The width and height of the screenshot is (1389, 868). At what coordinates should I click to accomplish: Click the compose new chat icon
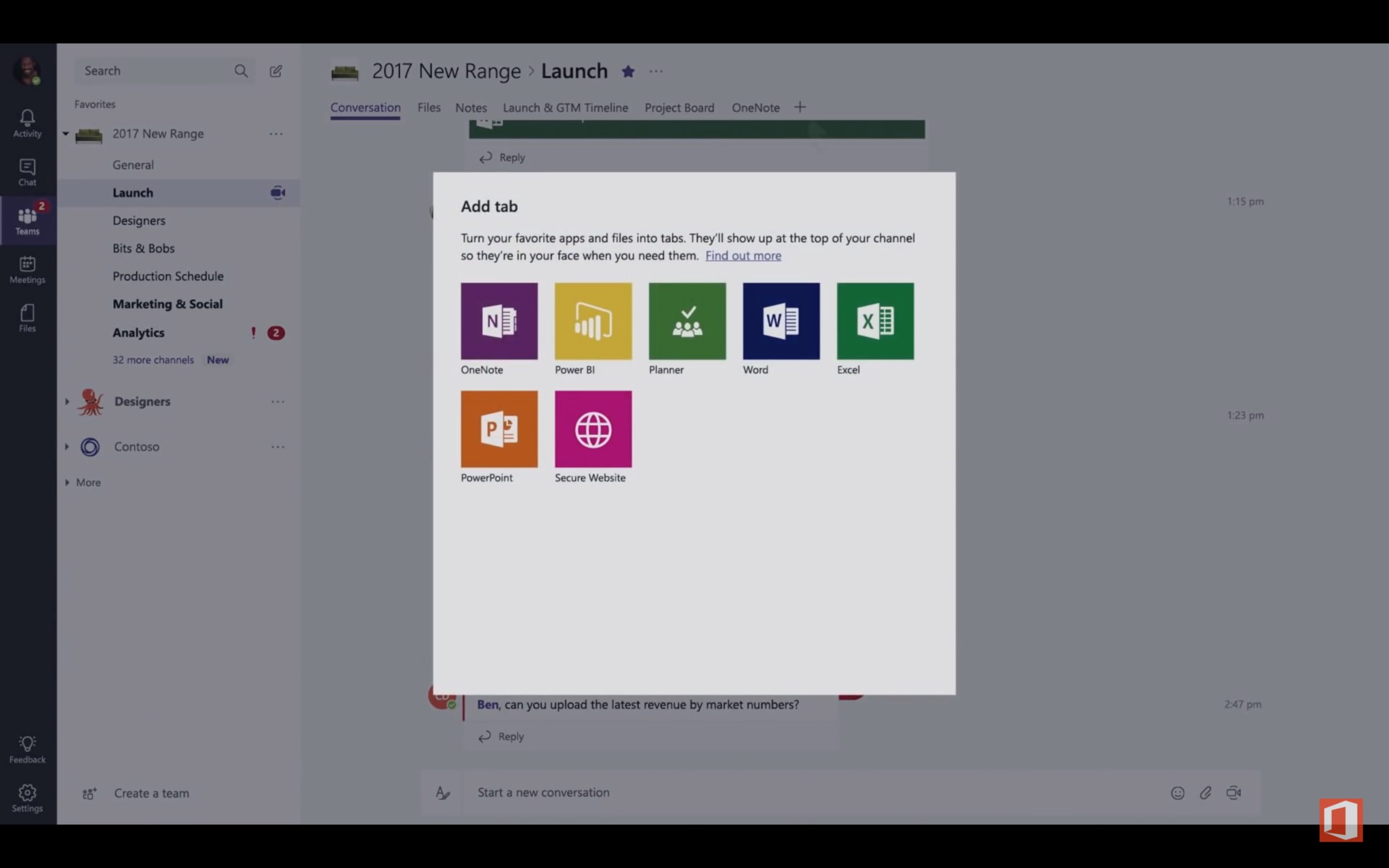coord(275,71)
